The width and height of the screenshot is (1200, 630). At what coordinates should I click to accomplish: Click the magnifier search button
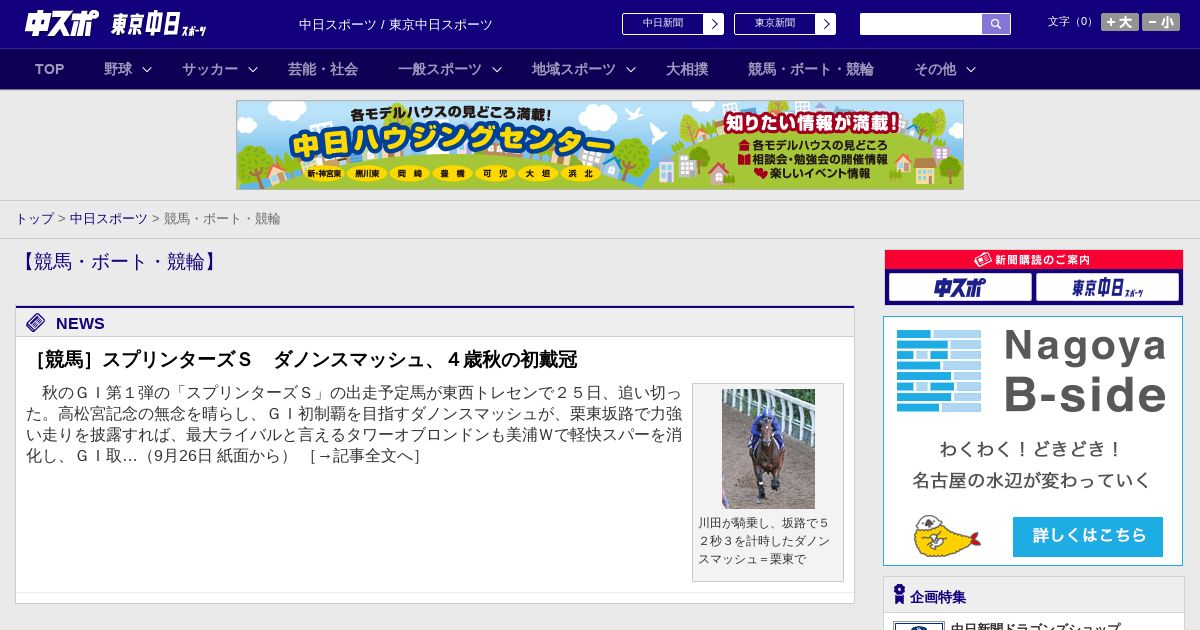[x=996, y=24]
